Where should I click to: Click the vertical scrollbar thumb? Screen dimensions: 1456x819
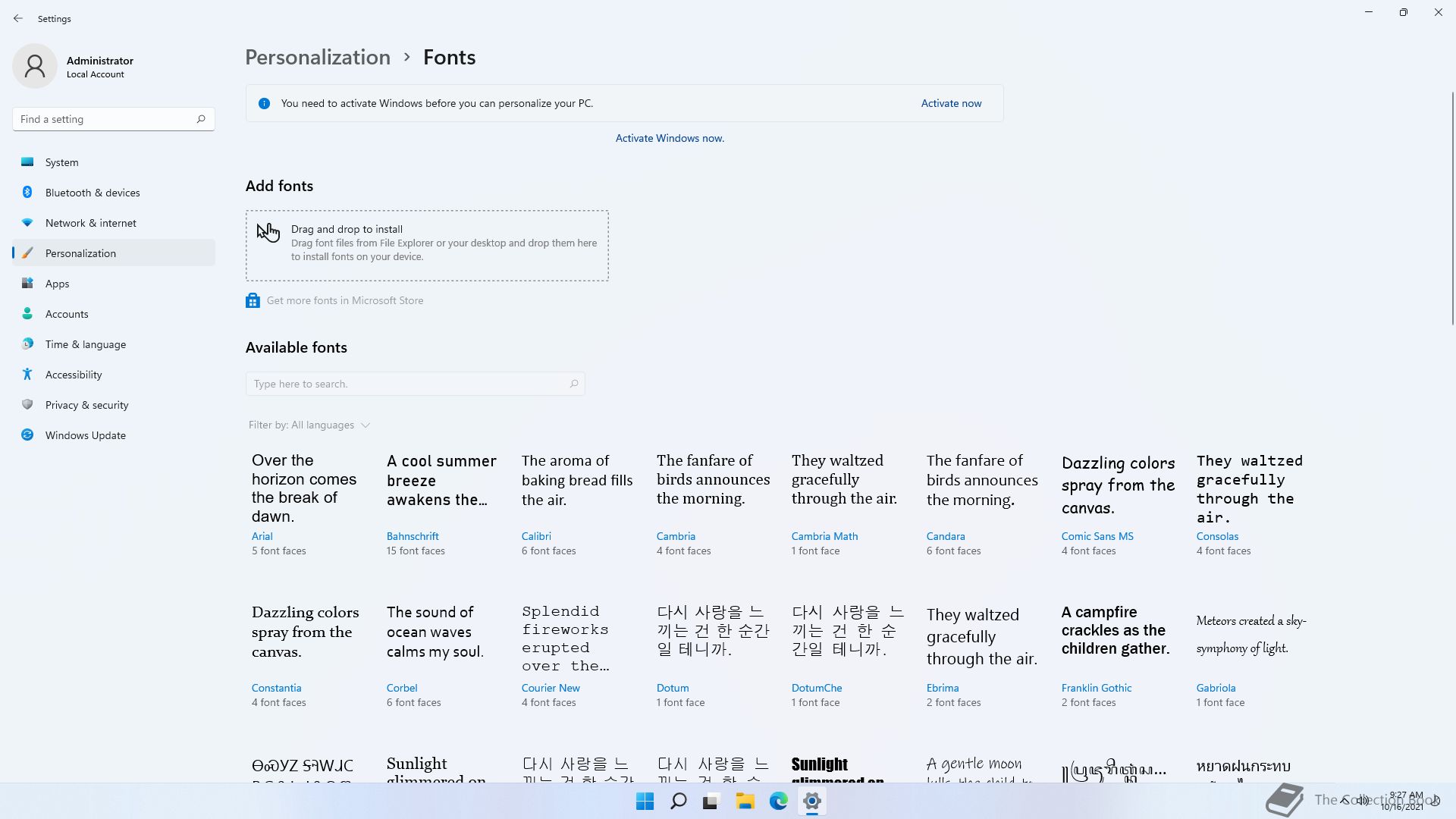(1453, 209)
